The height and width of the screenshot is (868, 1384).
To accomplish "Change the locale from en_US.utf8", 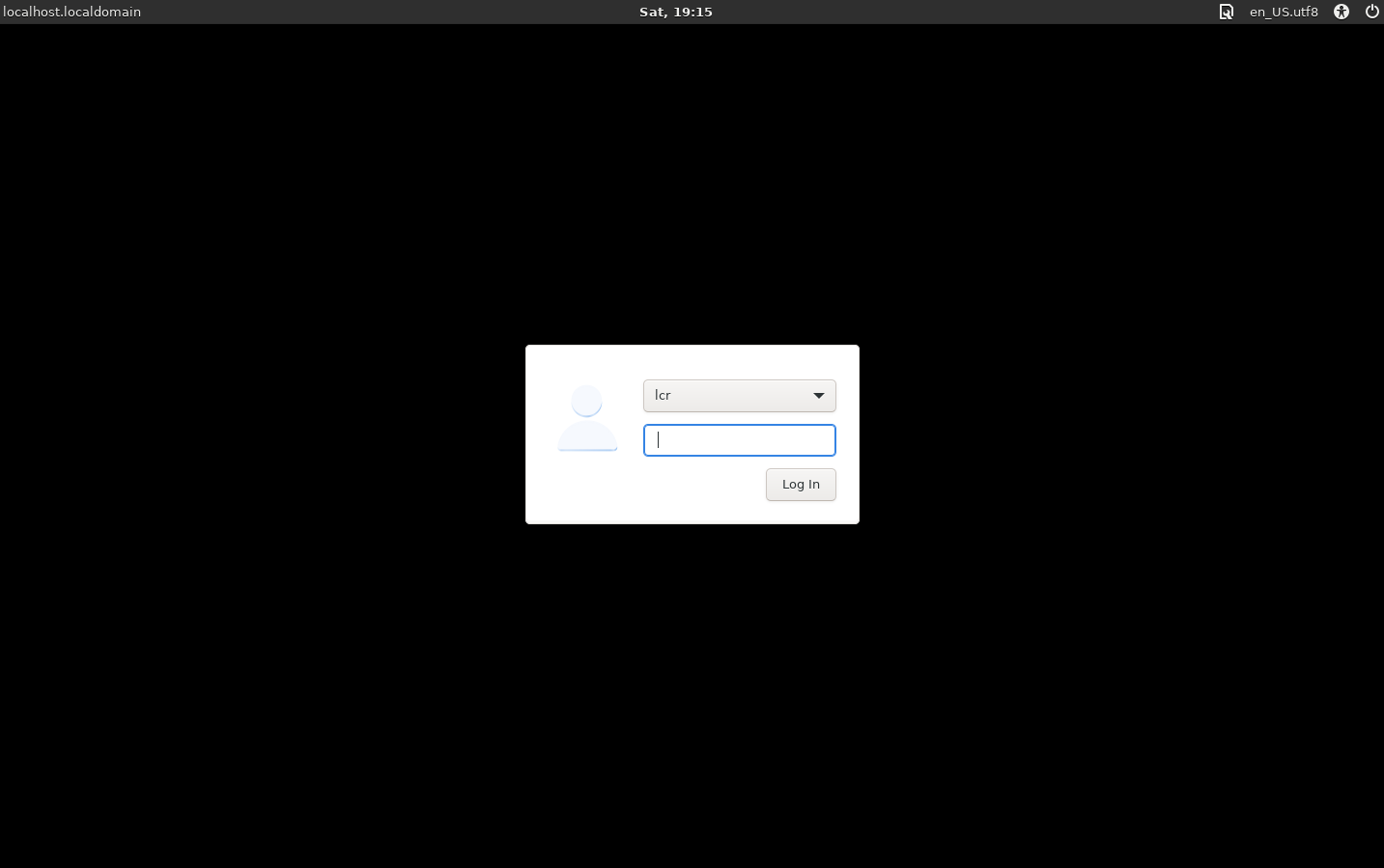I will tap(1283, 12).
